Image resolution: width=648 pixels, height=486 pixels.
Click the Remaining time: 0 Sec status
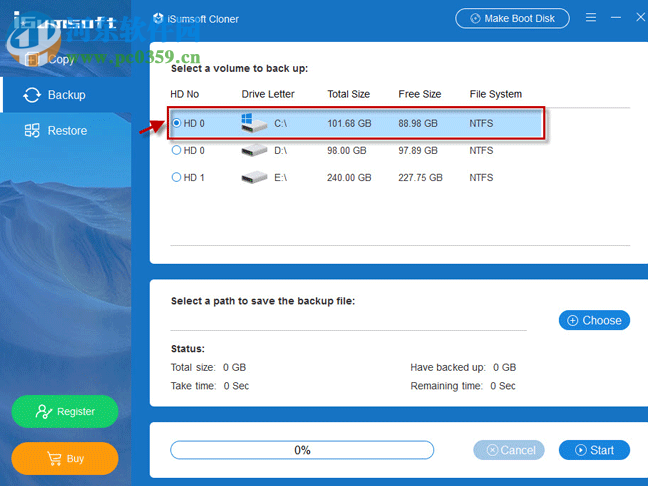click(x=463, y=386)
